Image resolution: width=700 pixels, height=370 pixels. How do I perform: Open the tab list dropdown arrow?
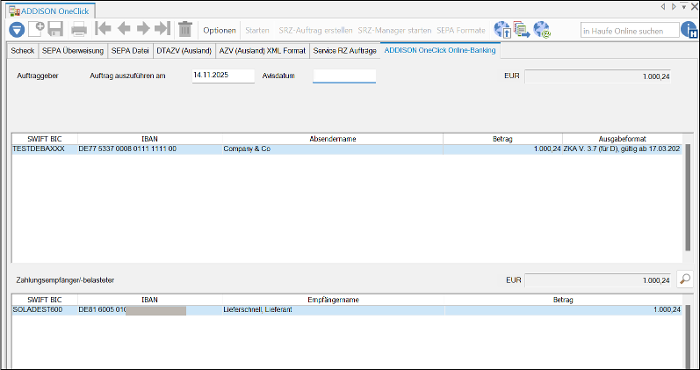pyautogui.click(x=683, y=7)
